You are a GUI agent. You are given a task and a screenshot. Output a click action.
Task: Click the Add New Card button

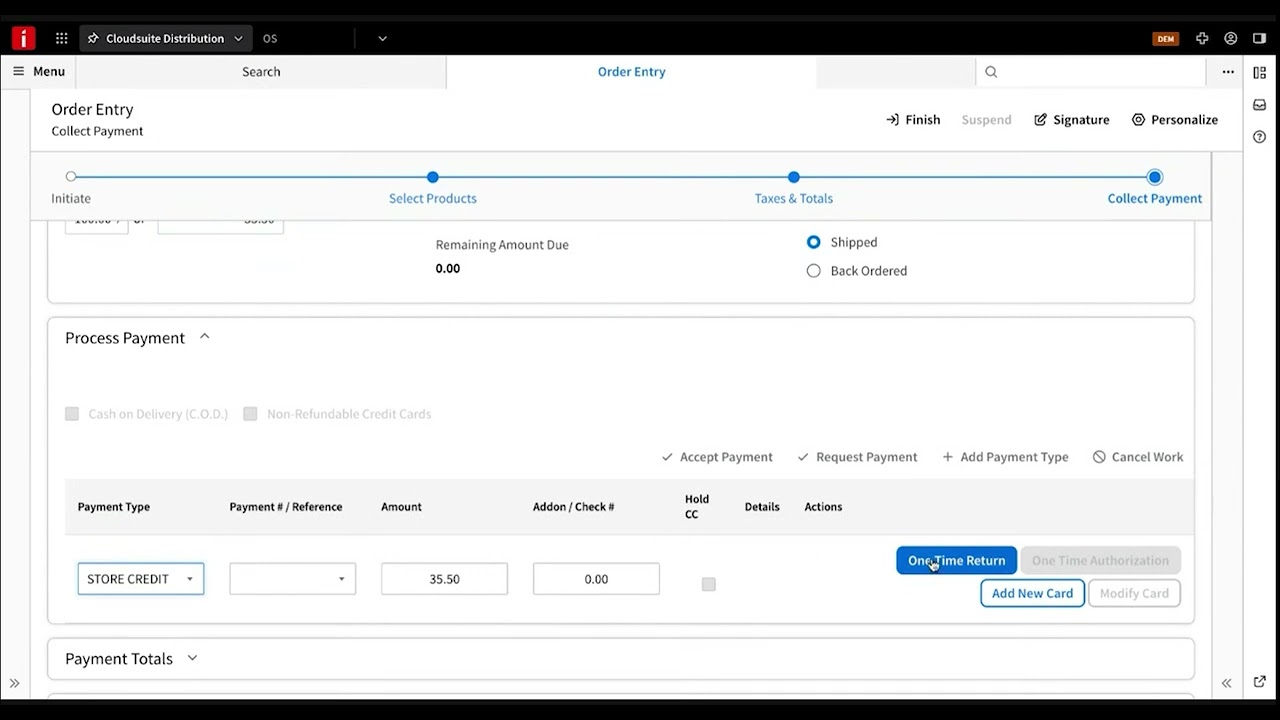pos(1032,593)
